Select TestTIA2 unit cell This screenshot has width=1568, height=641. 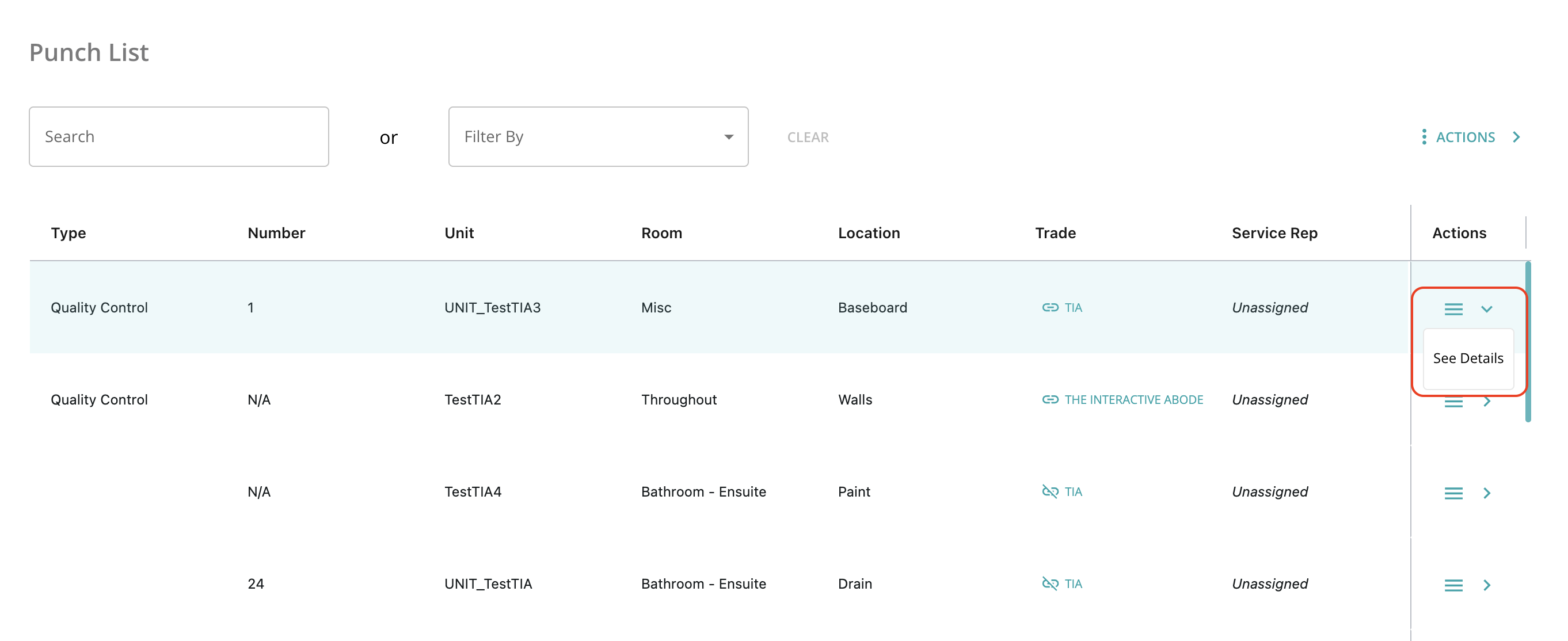[473, 399]
